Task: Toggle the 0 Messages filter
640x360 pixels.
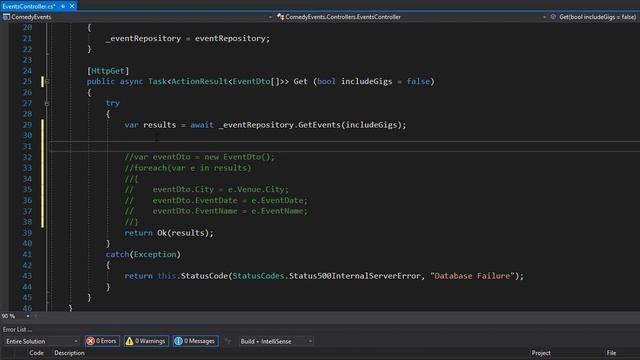Action: (x=195, y=341)
